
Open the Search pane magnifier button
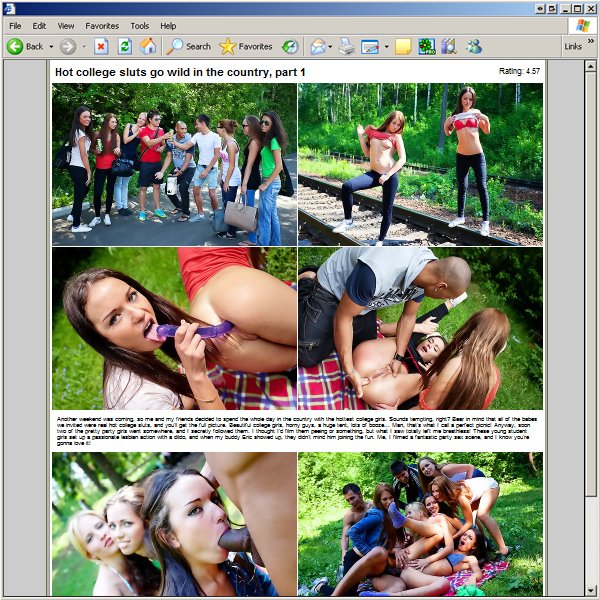(189, 47)
